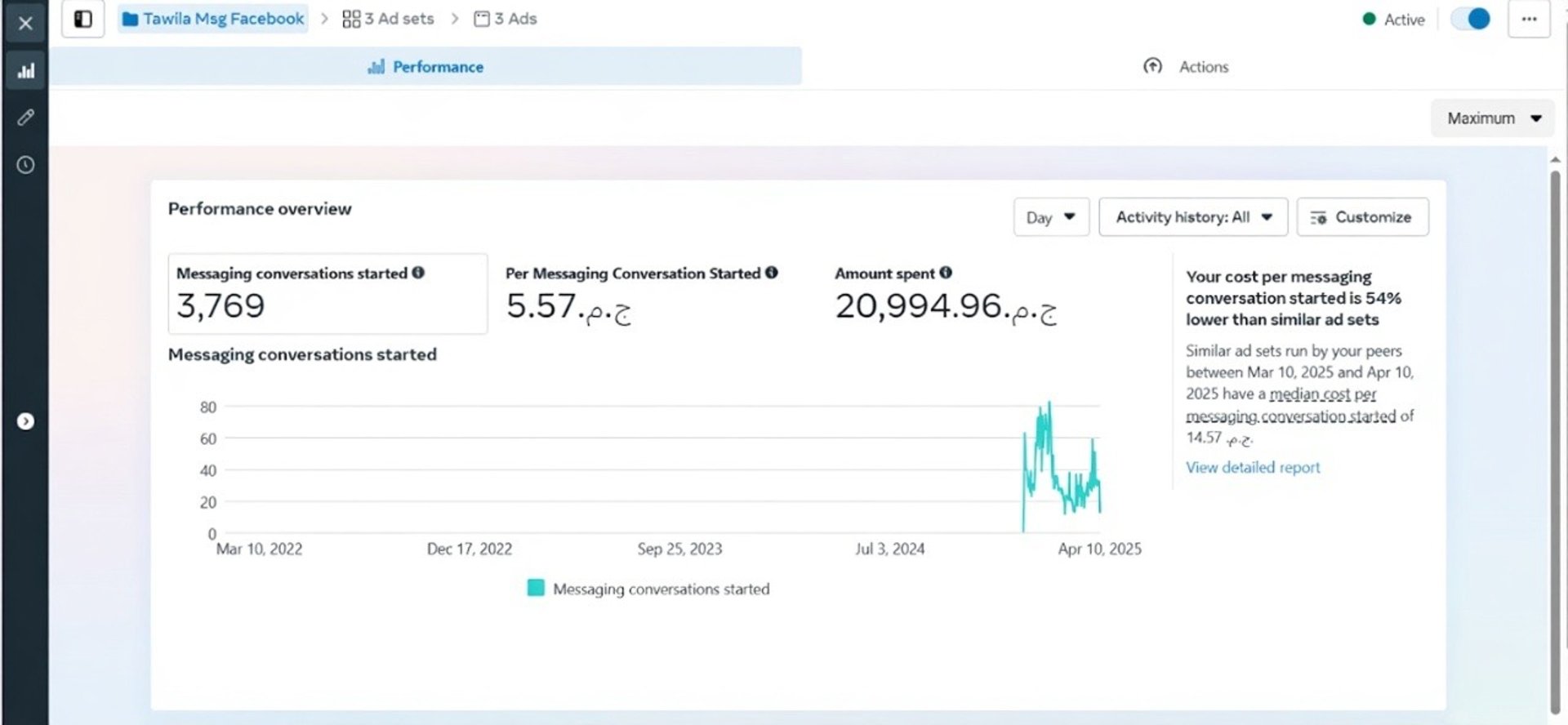Expand the Activity history: All dropdown
1568x725 pixels.
(x=1193, y=217)
